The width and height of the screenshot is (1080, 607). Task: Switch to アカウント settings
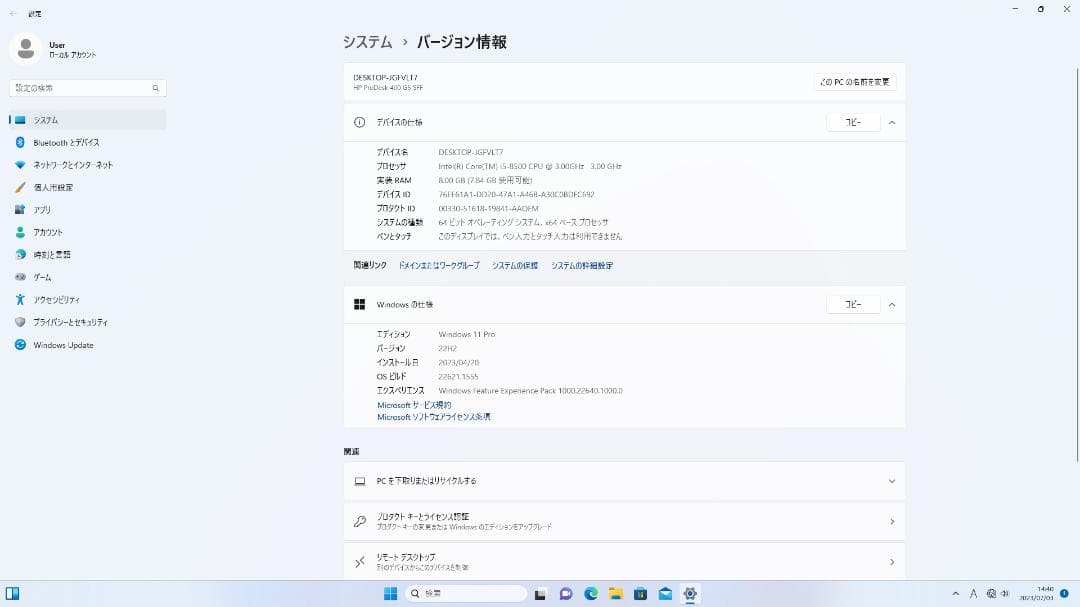pos(47,231)
